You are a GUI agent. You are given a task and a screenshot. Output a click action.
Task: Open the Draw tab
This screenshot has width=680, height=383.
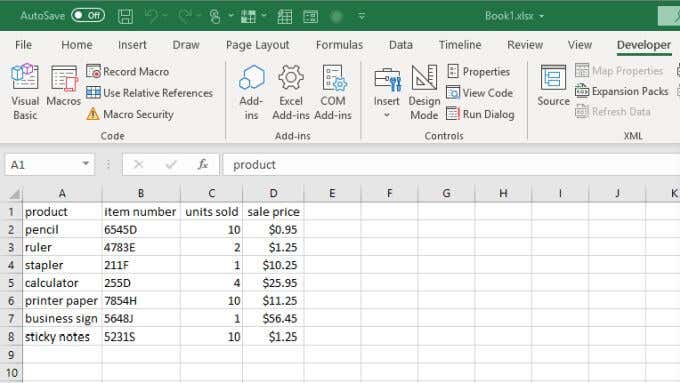point(186,45)
